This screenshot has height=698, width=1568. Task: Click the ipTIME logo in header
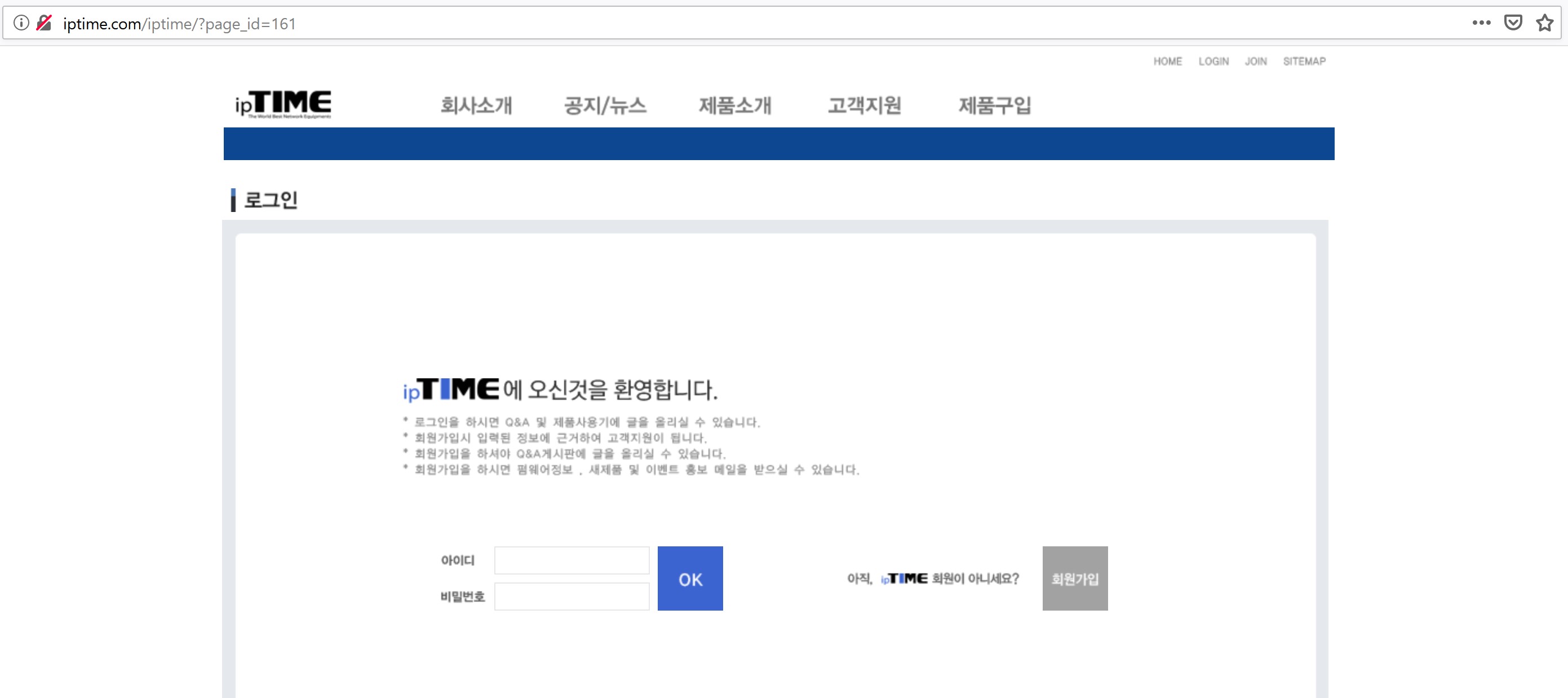coord(283,104)
